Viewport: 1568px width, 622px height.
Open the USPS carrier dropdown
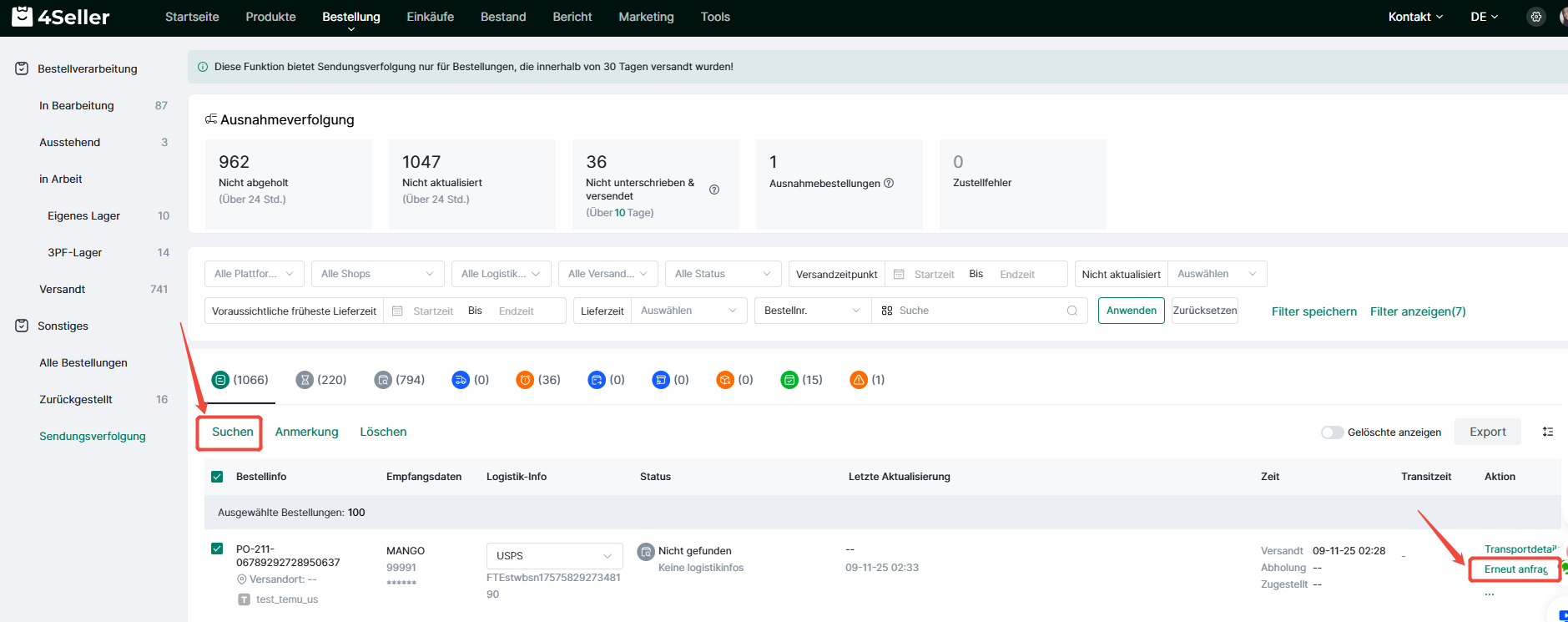(555, 556)
